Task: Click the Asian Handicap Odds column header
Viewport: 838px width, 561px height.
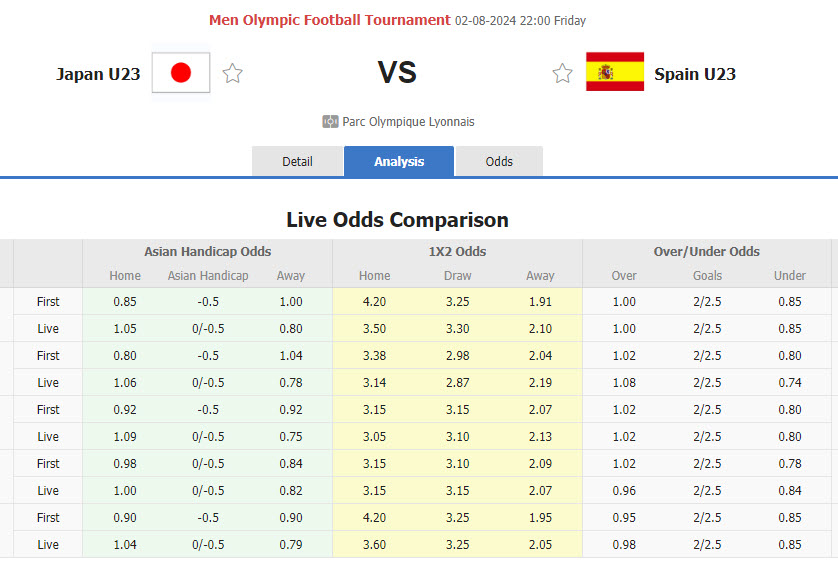Action: coord(207,252)
